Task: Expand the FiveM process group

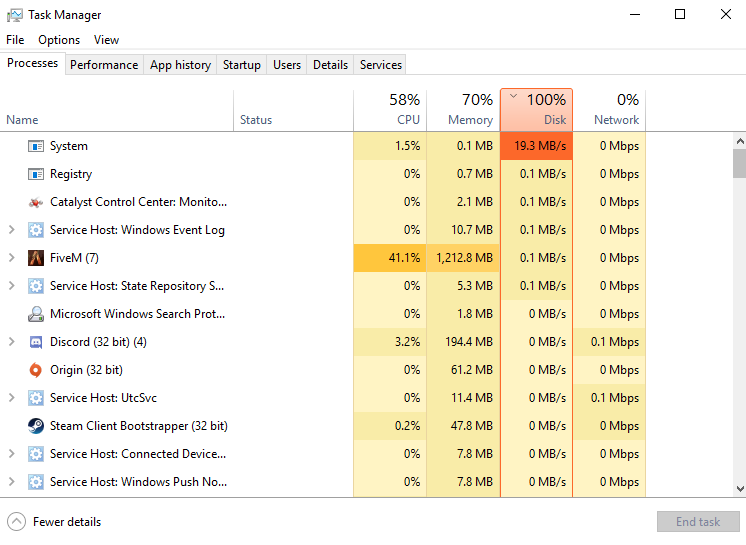Action: coord(11,258)
